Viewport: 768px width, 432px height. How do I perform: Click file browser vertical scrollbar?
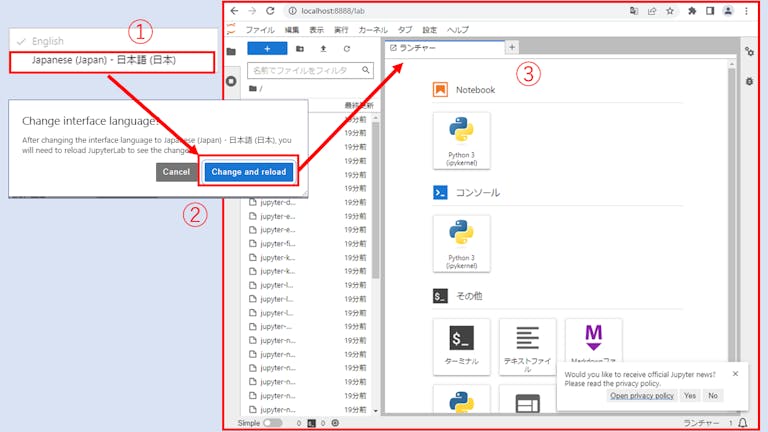point(376,200)
